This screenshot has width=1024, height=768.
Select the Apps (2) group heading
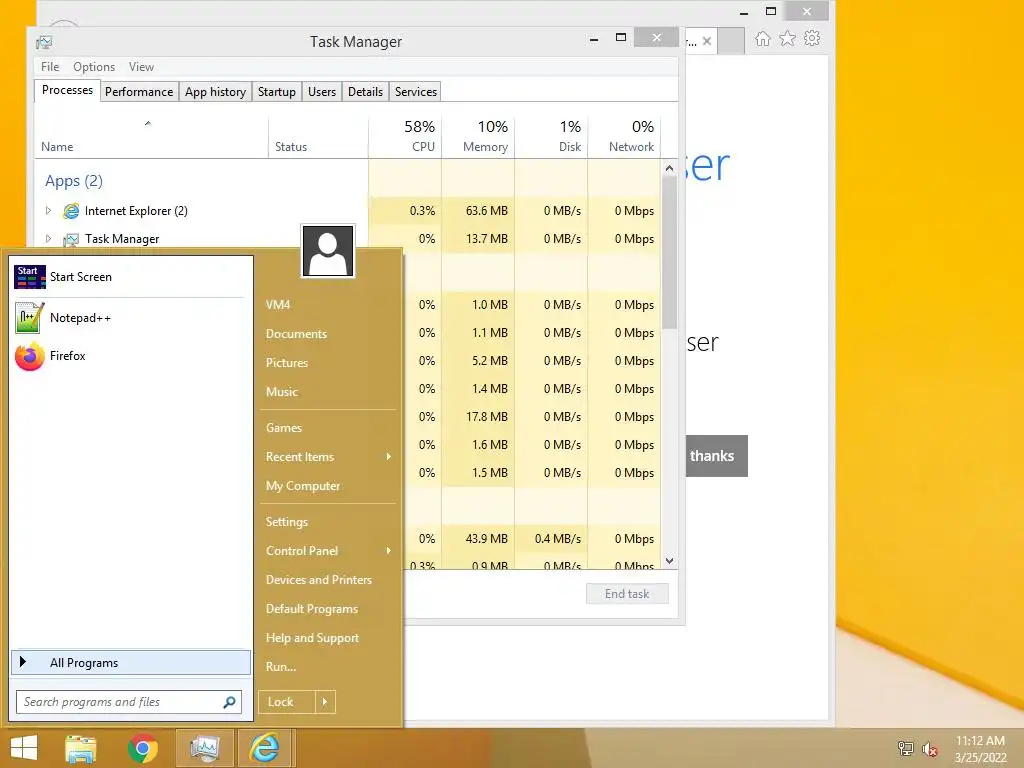(74, 181)
